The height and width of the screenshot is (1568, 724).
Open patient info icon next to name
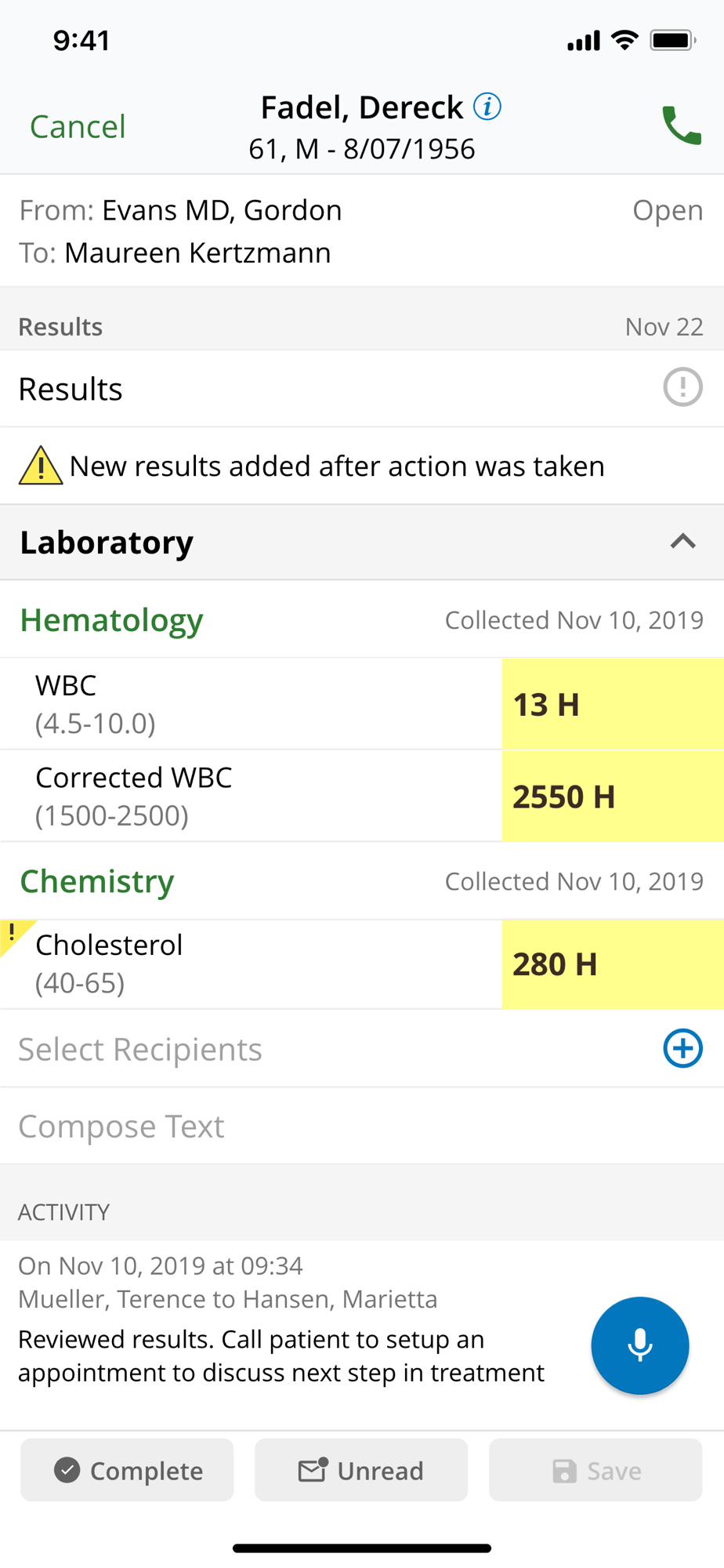pos(487,106)
